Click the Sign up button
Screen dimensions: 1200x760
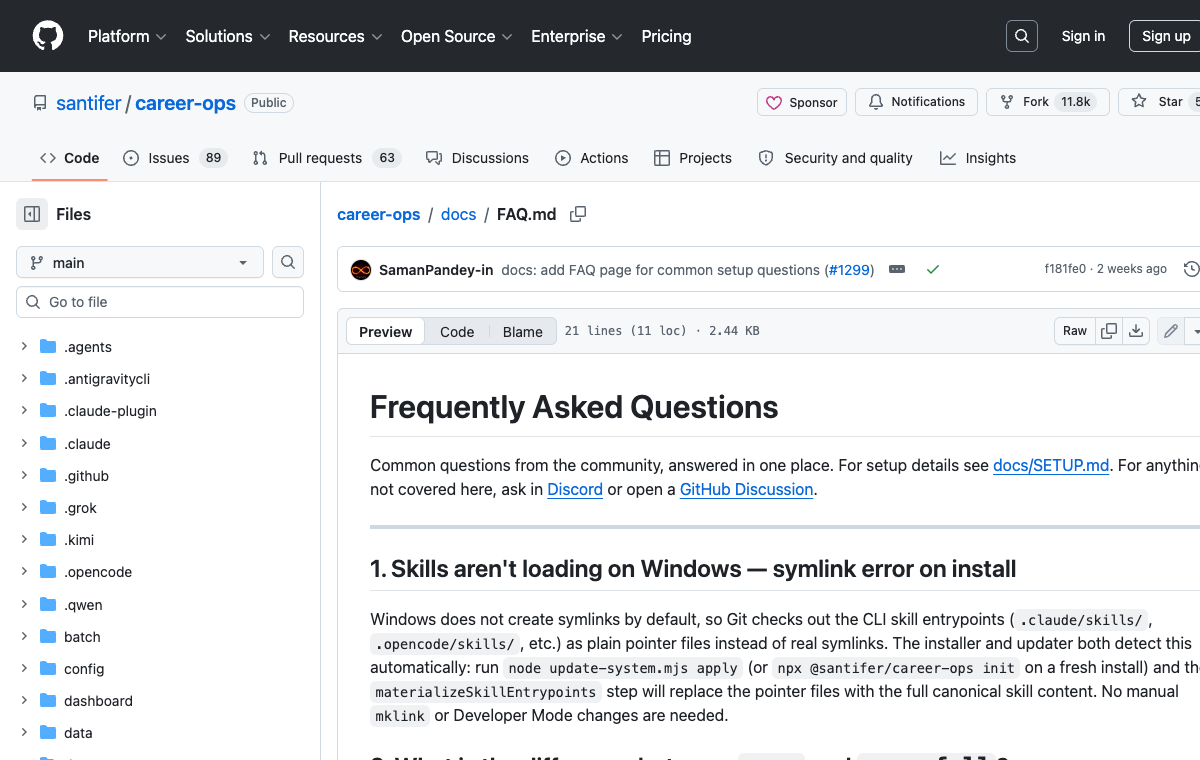pyautogui.click(x=1166, y=36)
